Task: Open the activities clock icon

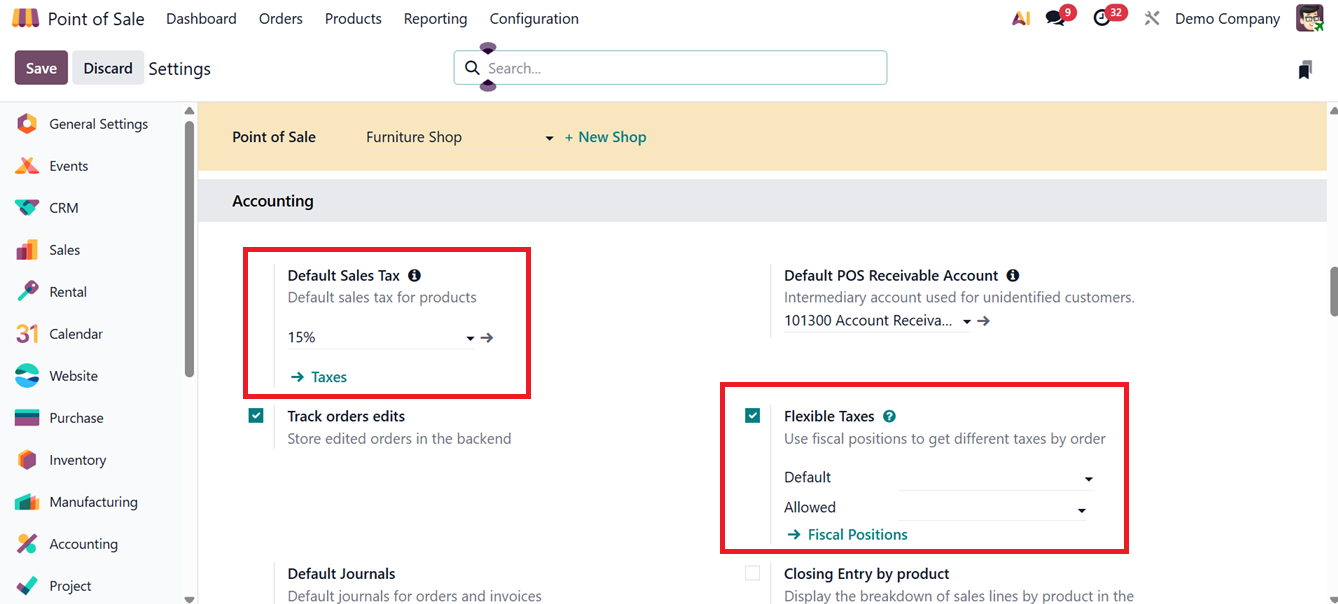Action: click(1102, 19)
